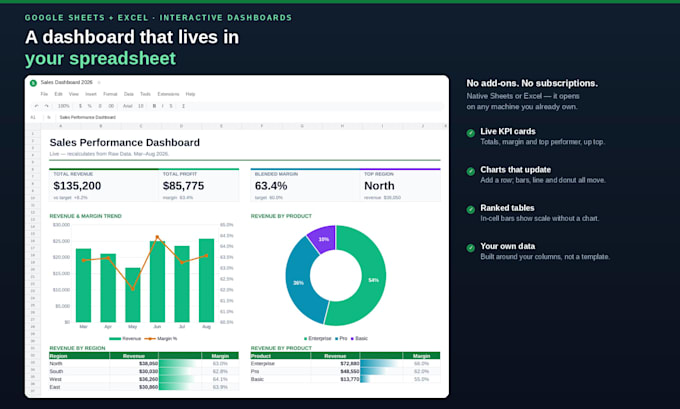This screenshot has height=409, width=680.
Task: Click checkmark icon beside Charts that update
Action: click(471, 171)
